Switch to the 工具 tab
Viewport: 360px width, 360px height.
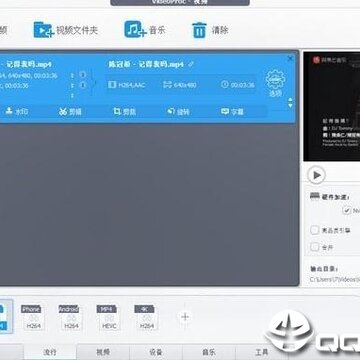point(262,352)
